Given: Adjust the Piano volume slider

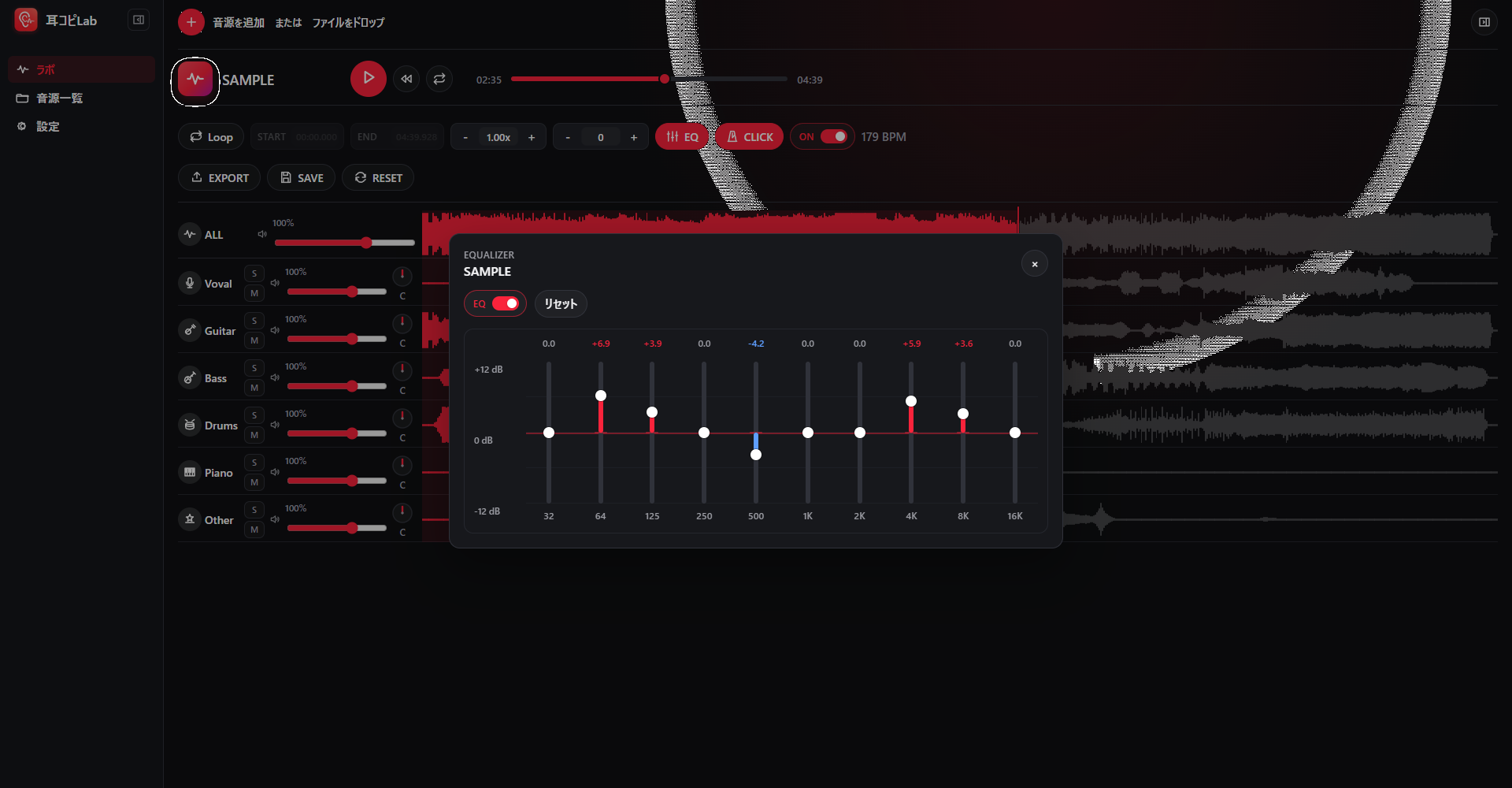Looking at the screenshot, I should pos(337,481).
